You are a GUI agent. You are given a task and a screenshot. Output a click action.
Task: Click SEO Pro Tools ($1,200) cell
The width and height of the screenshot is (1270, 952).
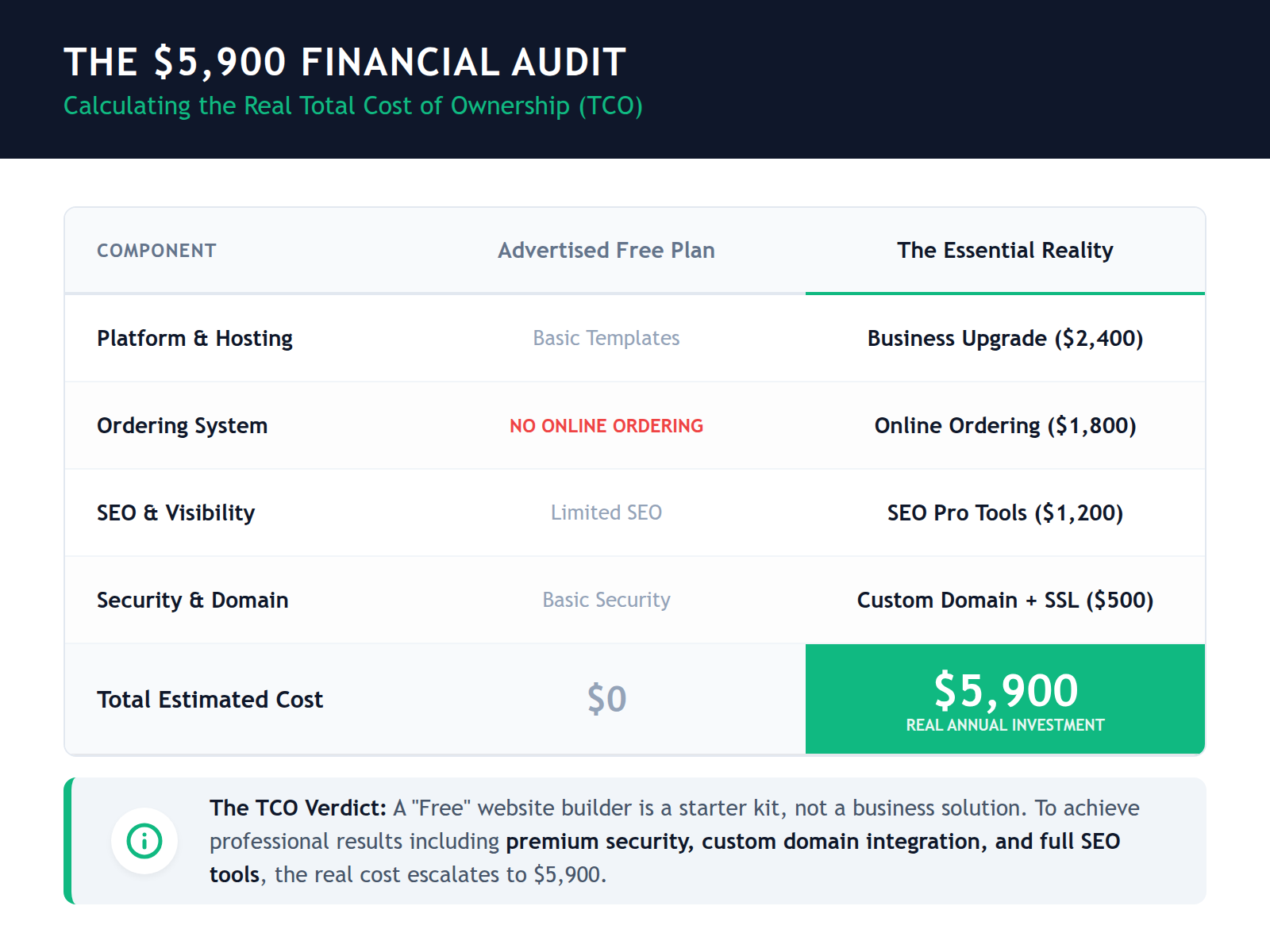[1005, 513]
